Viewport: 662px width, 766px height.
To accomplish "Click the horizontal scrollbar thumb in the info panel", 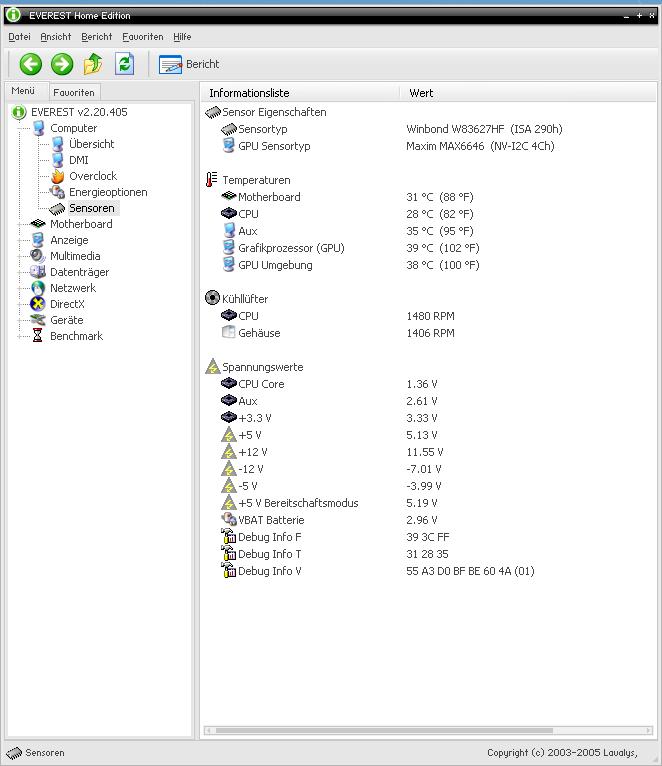I will (384, 731).
